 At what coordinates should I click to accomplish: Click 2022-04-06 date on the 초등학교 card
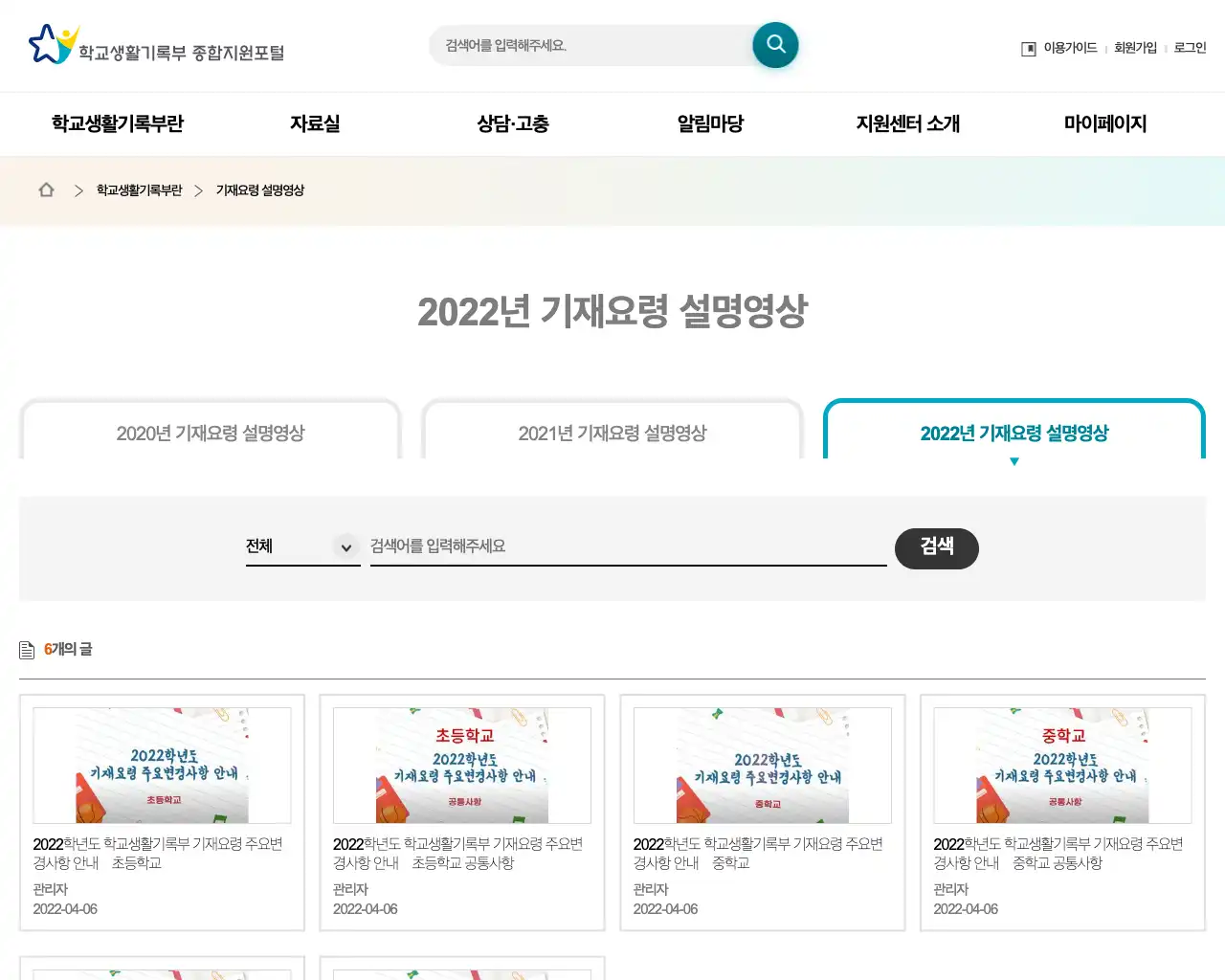65,909
